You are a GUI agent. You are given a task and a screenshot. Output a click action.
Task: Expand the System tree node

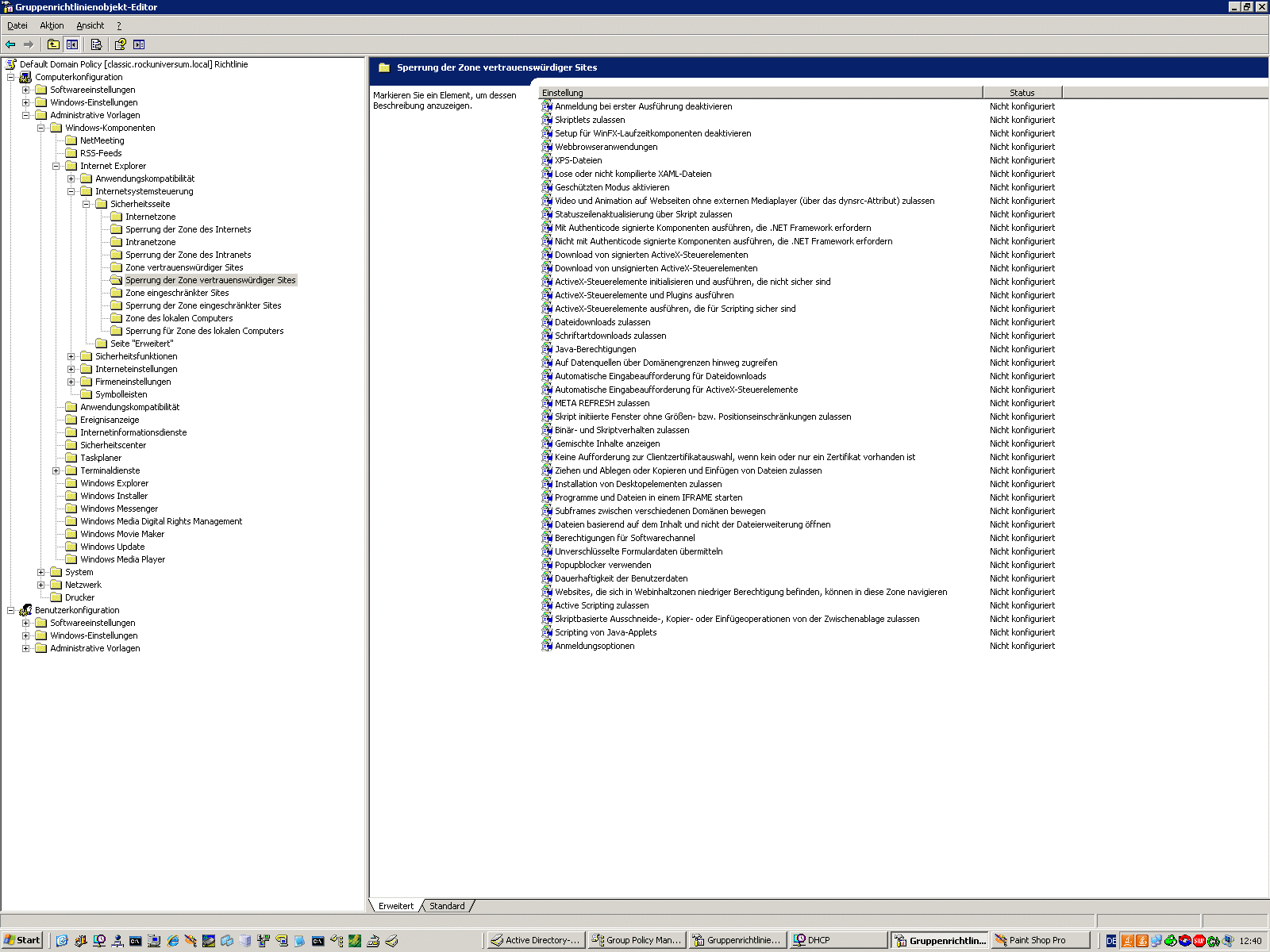tap(40, 572)
